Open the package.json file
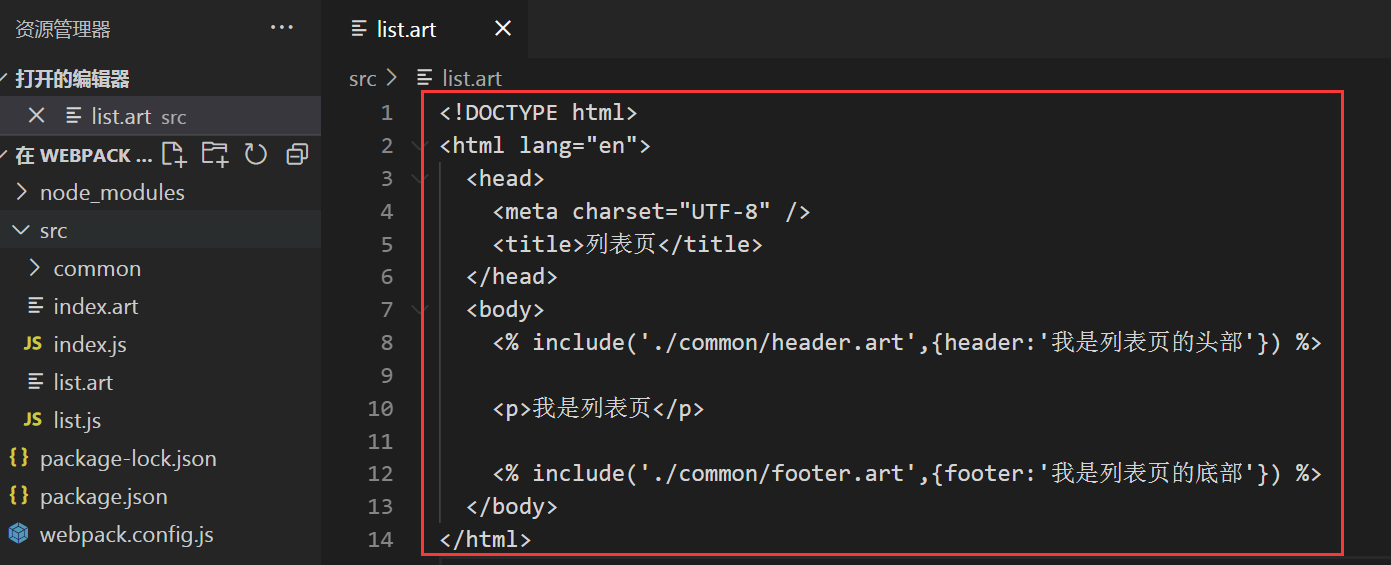1391x565 pixels. (103, 496)
